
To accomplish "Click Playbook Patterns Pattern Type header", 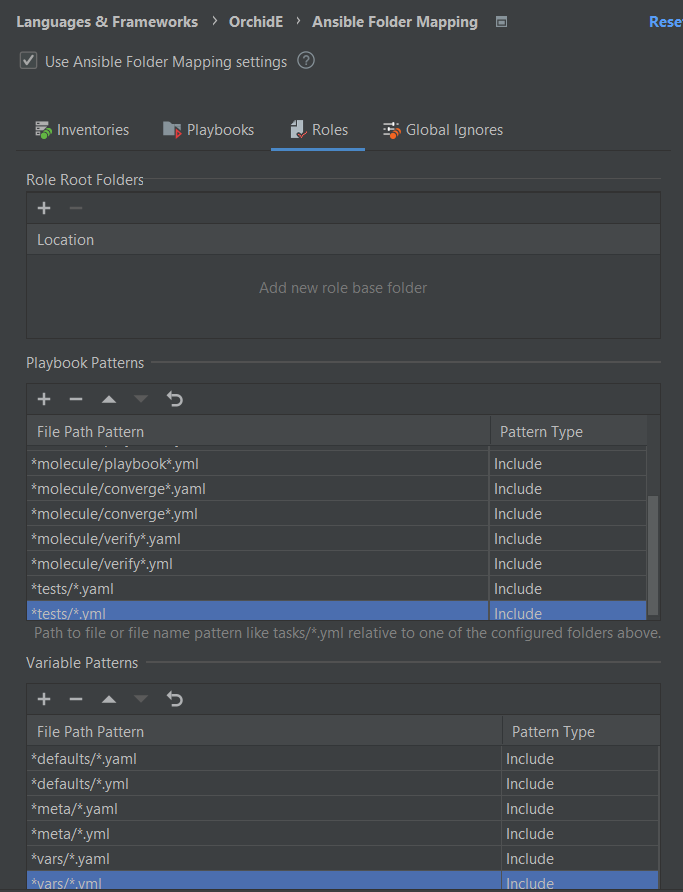I will coord(569,431).
